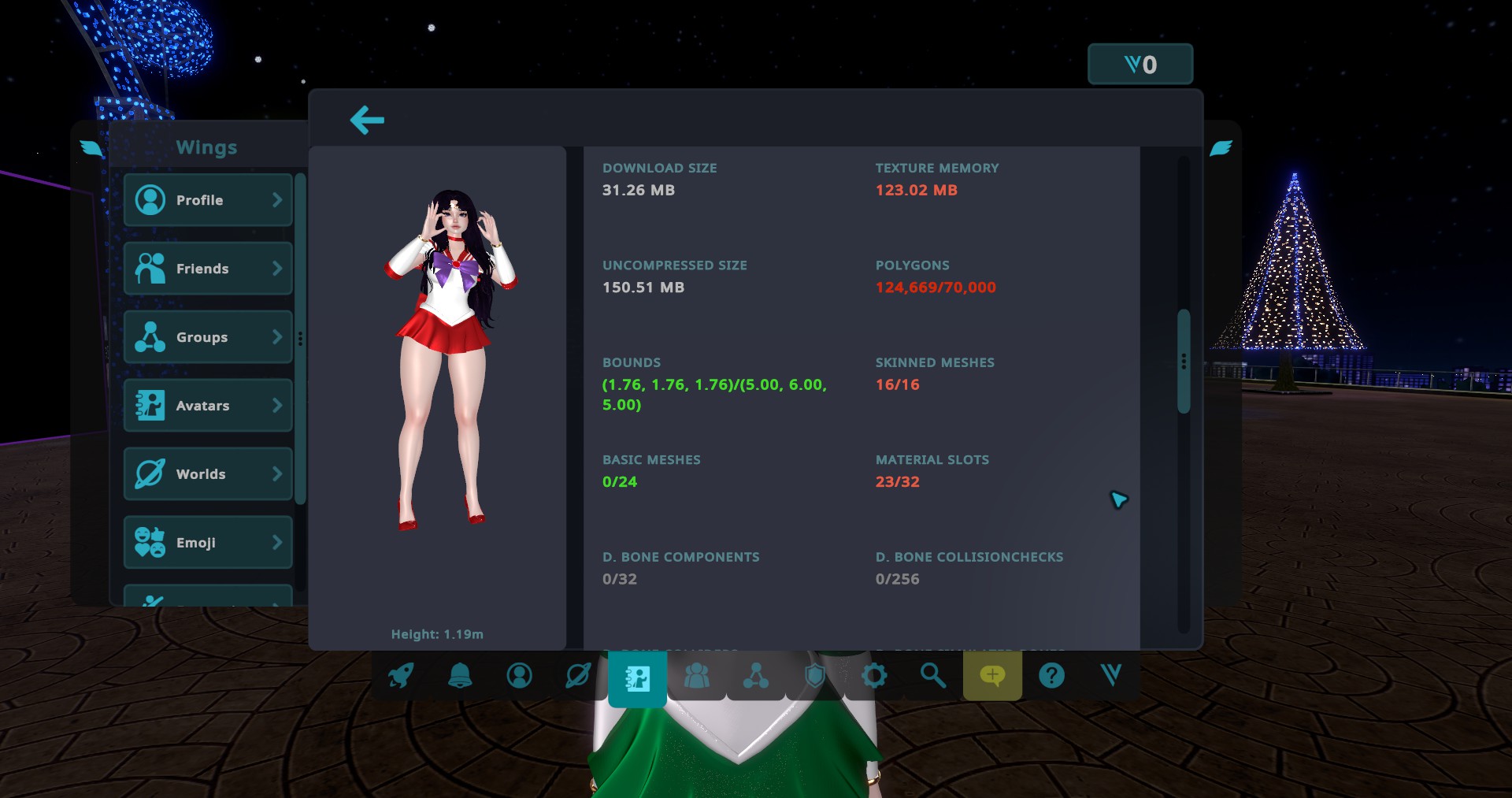The width and height of the screenshot is (1512, 798).
Task: Open Friends in Wings panel
Action: pos(208,269)
